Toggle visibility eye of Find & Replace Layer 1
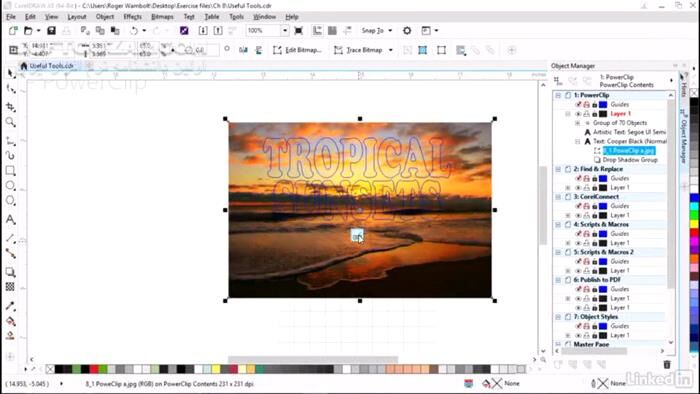This screenshot has width=700, height=394. [578, 187]
